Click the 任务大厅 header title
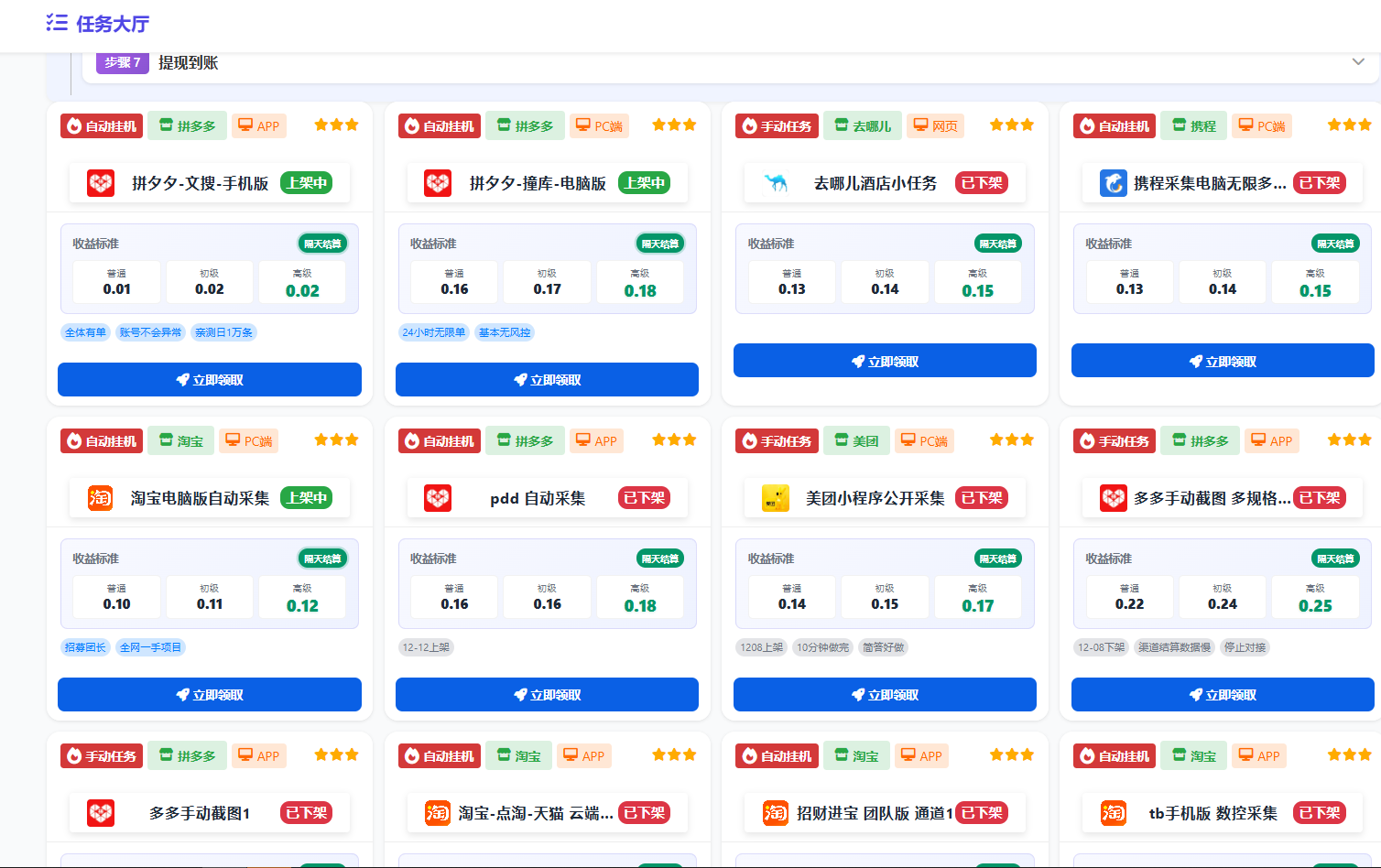Viewport: 1381px width, 868px height. point(113,24)
